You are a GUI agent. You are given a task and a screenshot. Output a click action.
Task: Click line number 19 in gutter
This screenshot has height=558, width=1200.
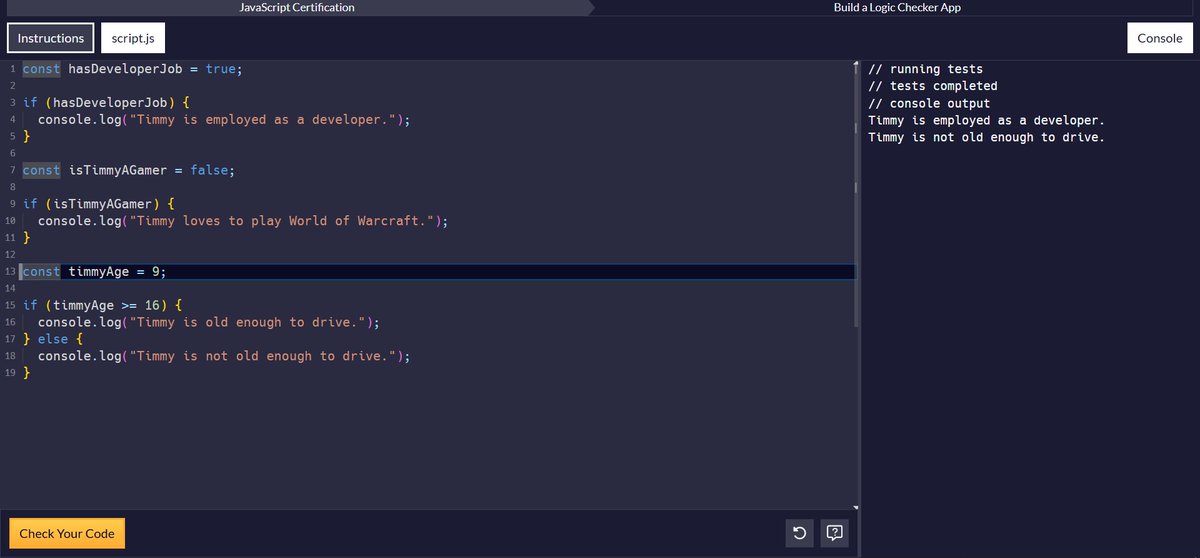[9, 373]
